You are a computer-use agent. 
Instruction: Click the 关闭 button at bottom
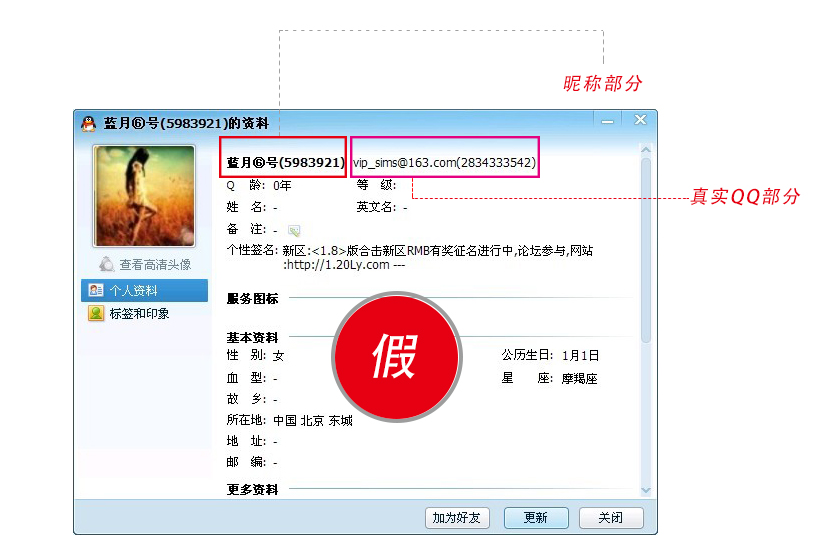pyautogui.click(x=611, y=518)
